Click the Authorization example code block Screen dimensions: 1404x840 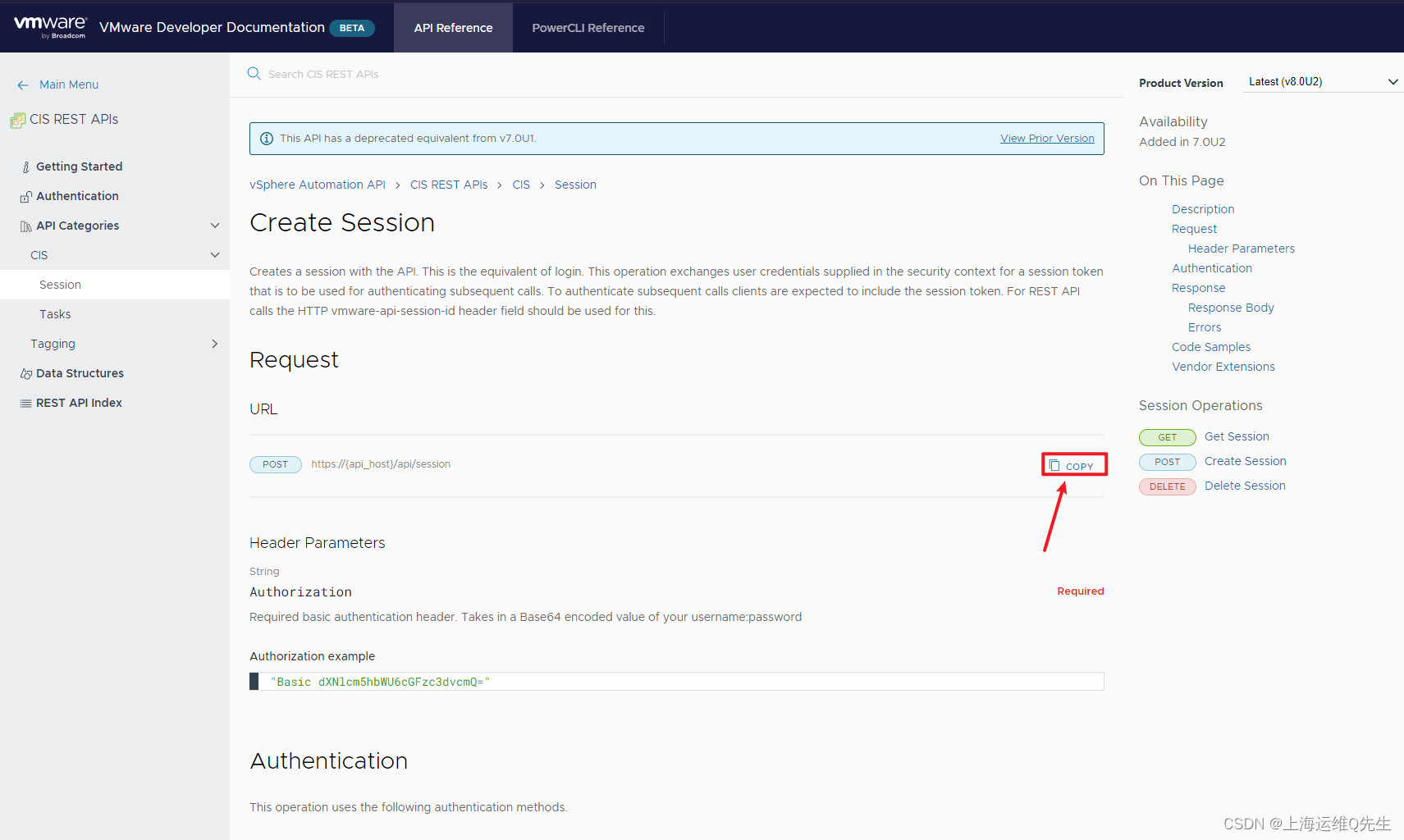pos(677,682)
